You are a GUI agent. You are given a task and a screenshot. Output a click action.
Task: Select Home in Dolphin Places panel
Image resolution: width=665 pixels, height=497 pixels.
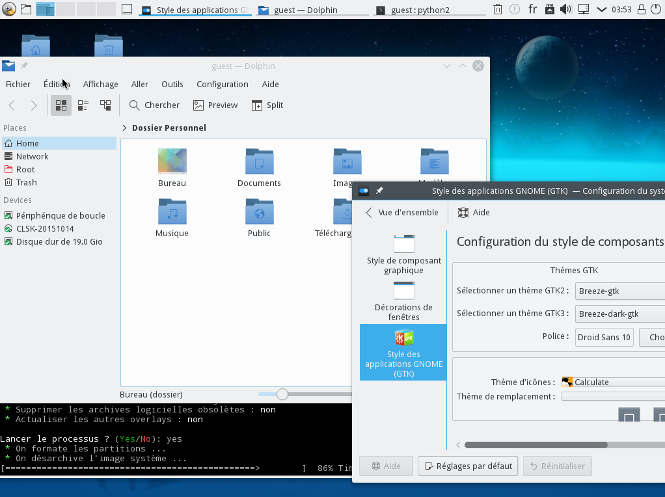pos(59,143)
